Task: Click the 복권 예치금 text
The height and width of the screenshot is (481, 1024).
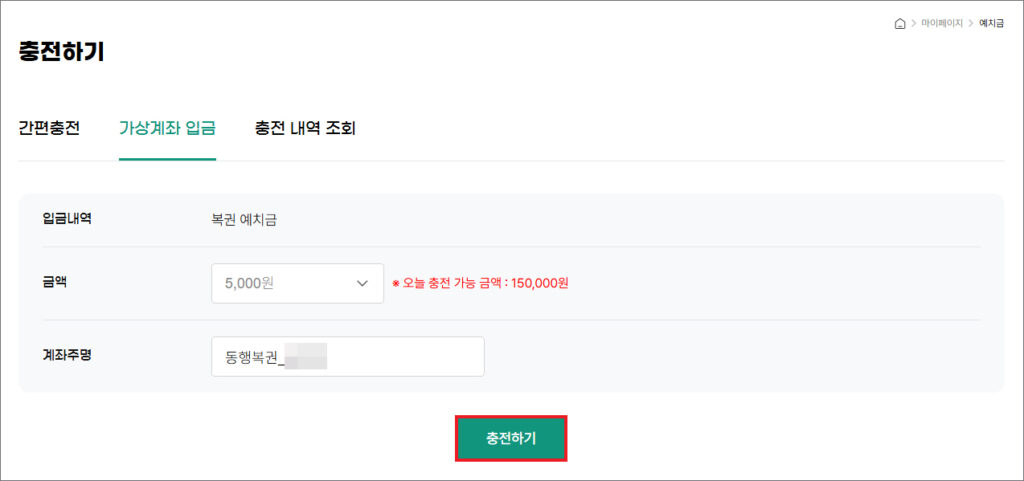Action: click(x=237, y=220)
